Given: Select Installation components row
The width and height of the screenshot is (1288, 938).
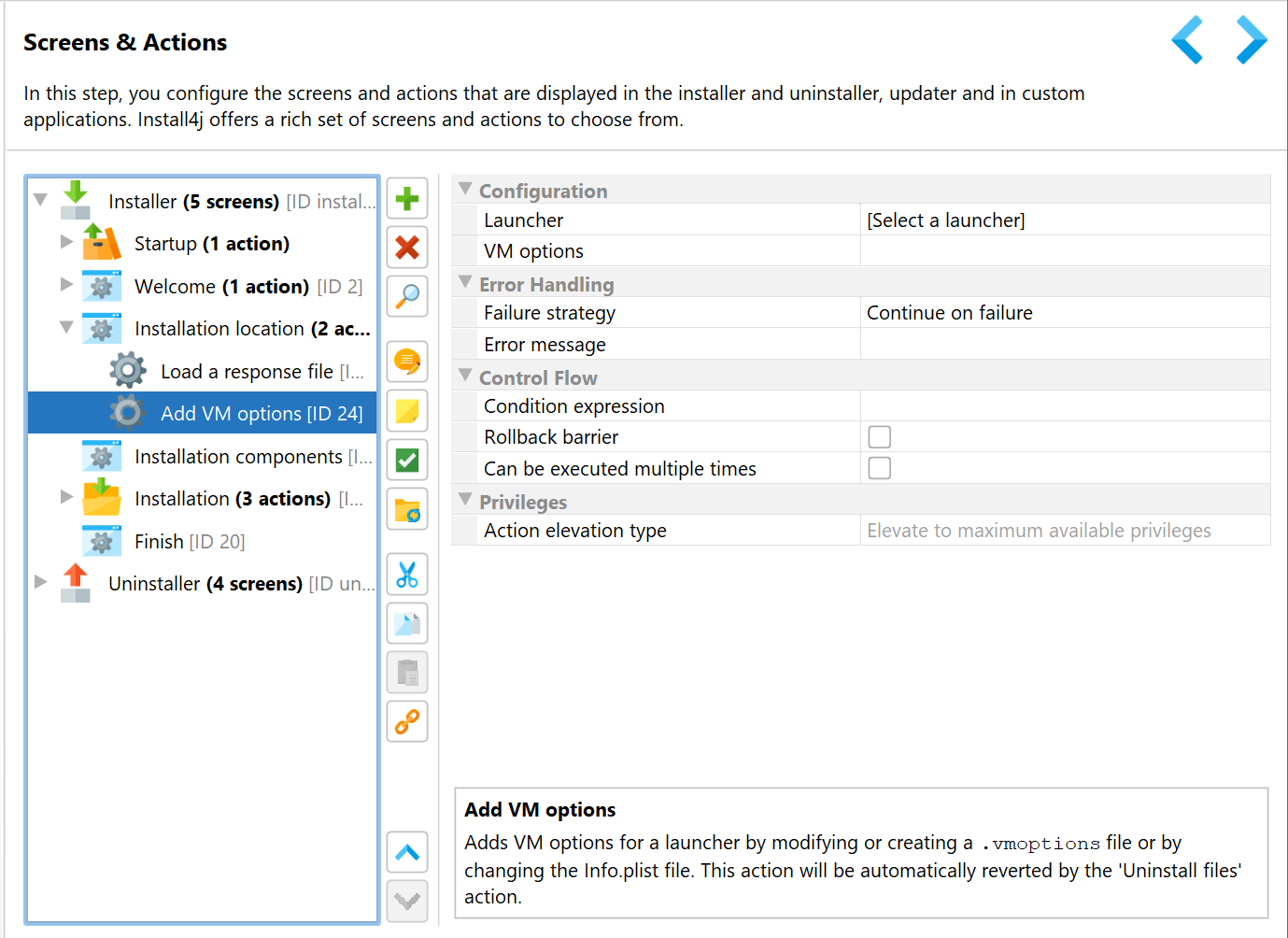Looking at the screenshot, I should (x=202, y=456).
